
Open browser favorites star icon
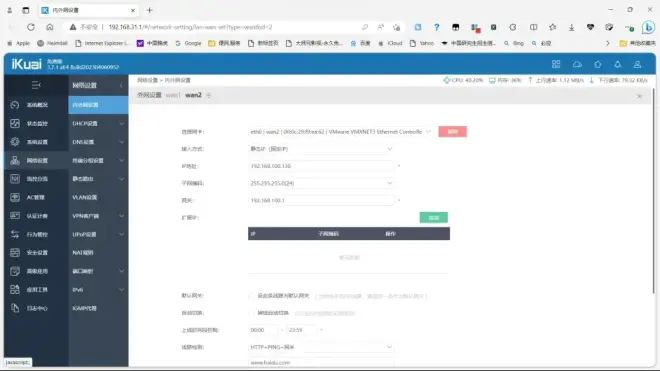553,27
